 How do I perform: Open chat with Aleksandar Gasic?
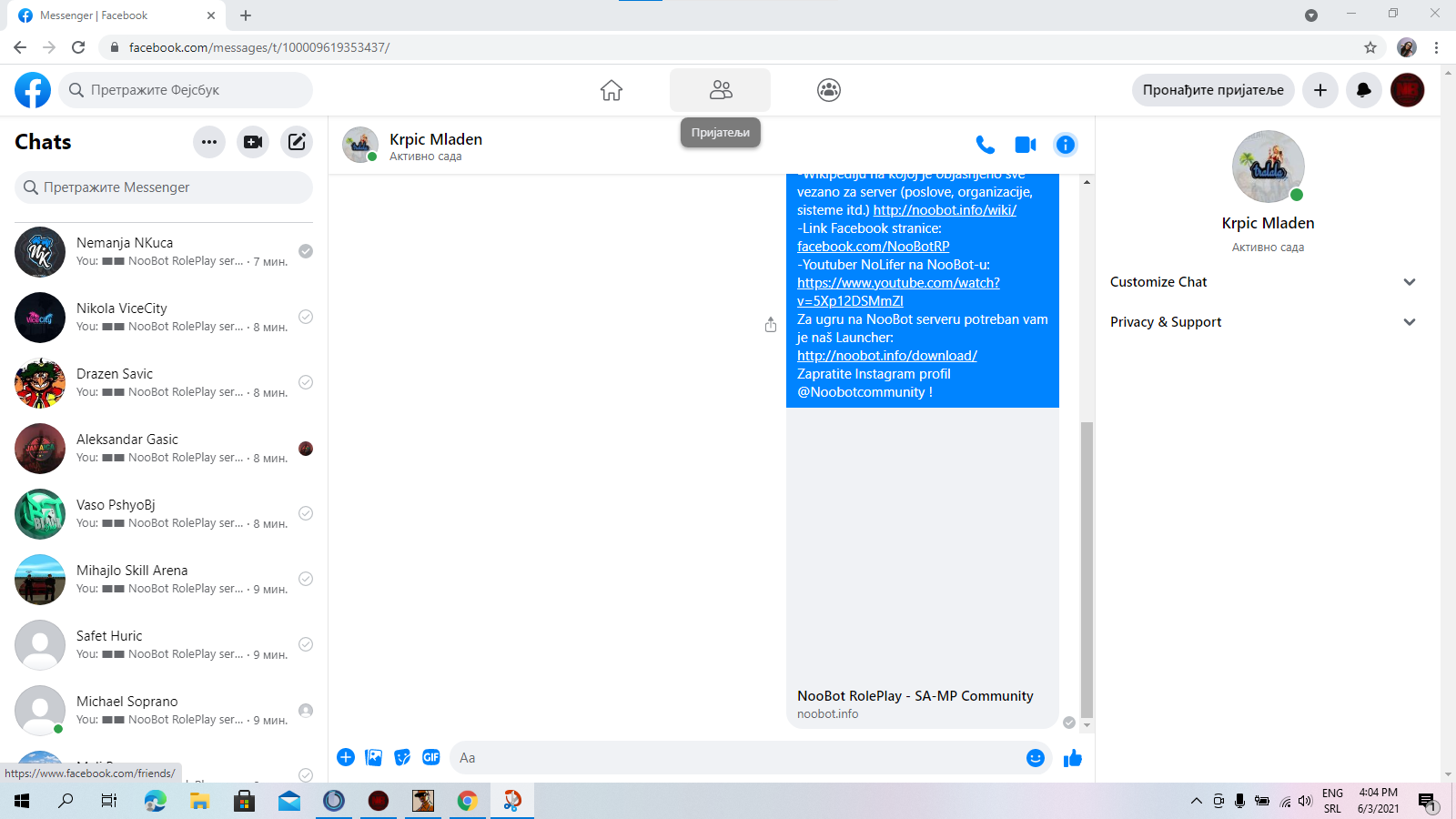164,449
